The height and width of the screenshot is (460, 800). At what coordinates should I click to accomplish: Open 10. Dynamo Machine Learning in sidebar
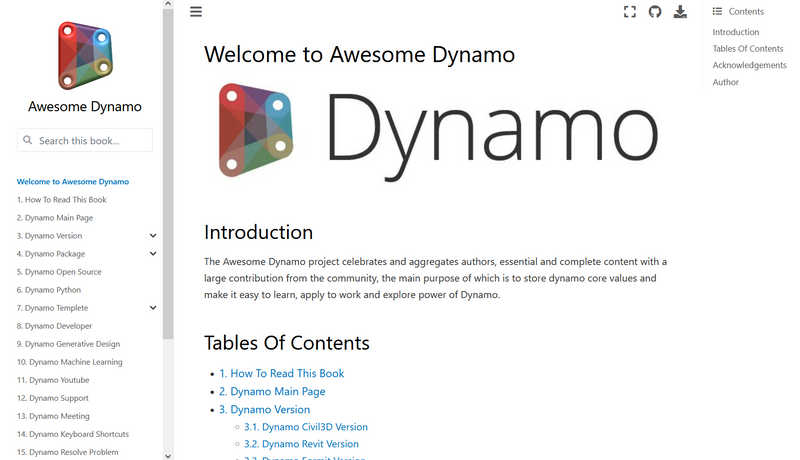point(69,362)
